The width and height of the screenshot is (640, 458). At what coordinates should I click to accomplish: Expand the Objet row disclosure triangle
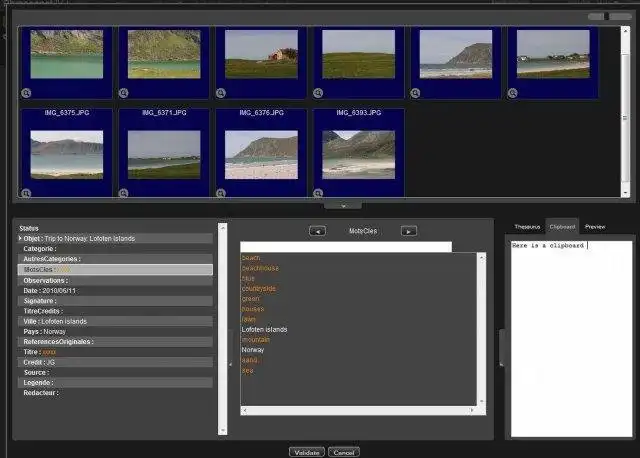click(20, 238)
